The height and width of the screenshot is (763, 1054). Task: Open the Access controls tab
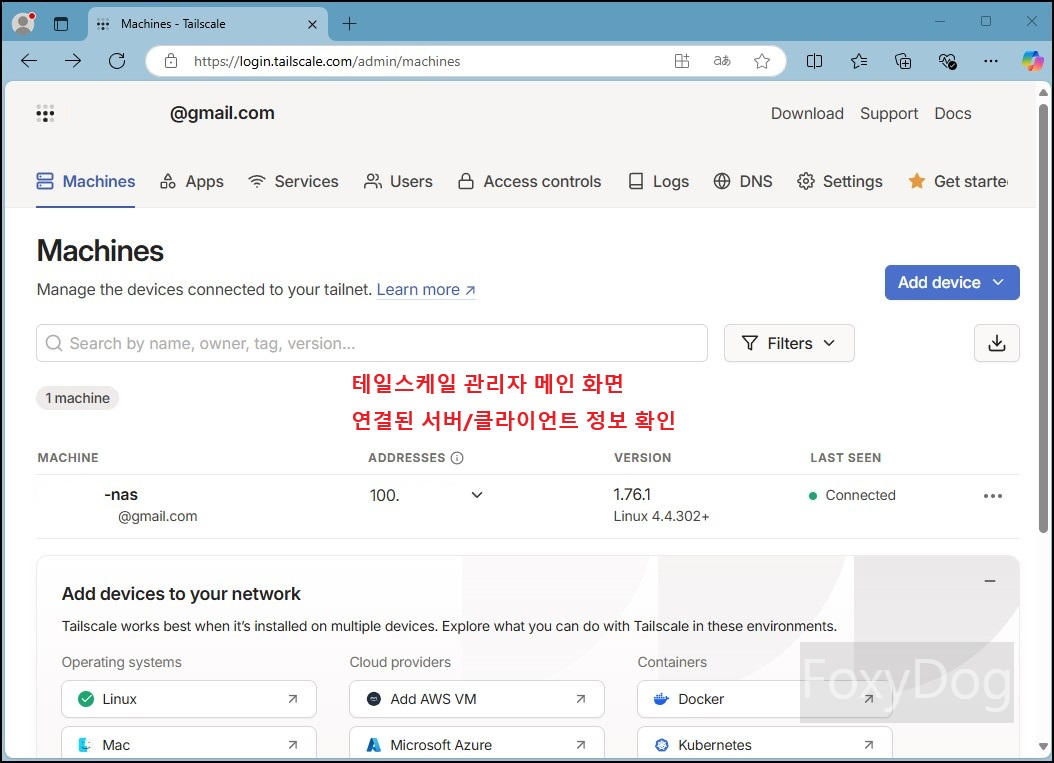click(x=529, y=182)
